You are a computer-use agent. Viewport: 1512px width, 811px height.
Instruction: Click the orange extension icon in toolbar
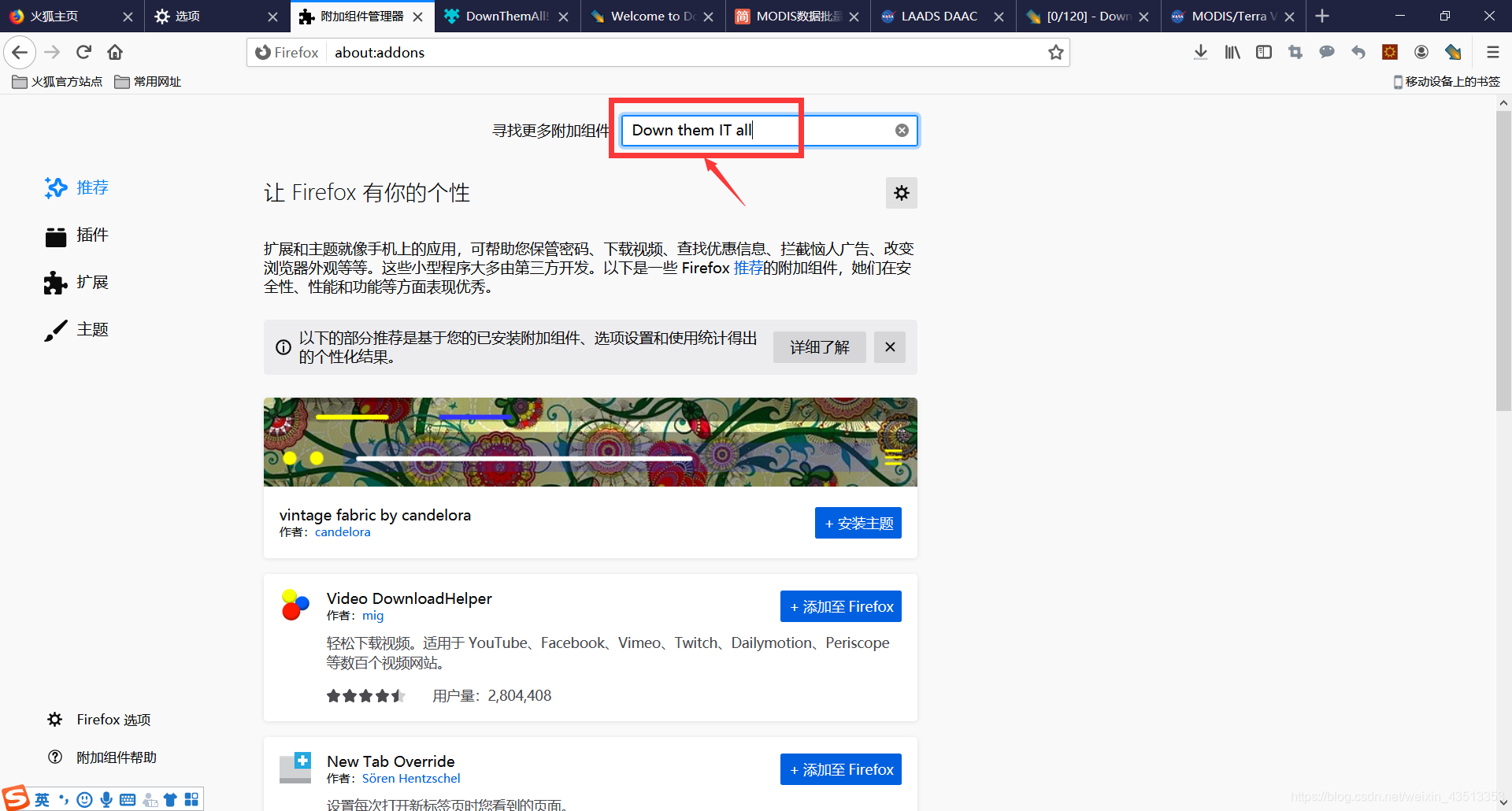click(x=1390, y=52)
